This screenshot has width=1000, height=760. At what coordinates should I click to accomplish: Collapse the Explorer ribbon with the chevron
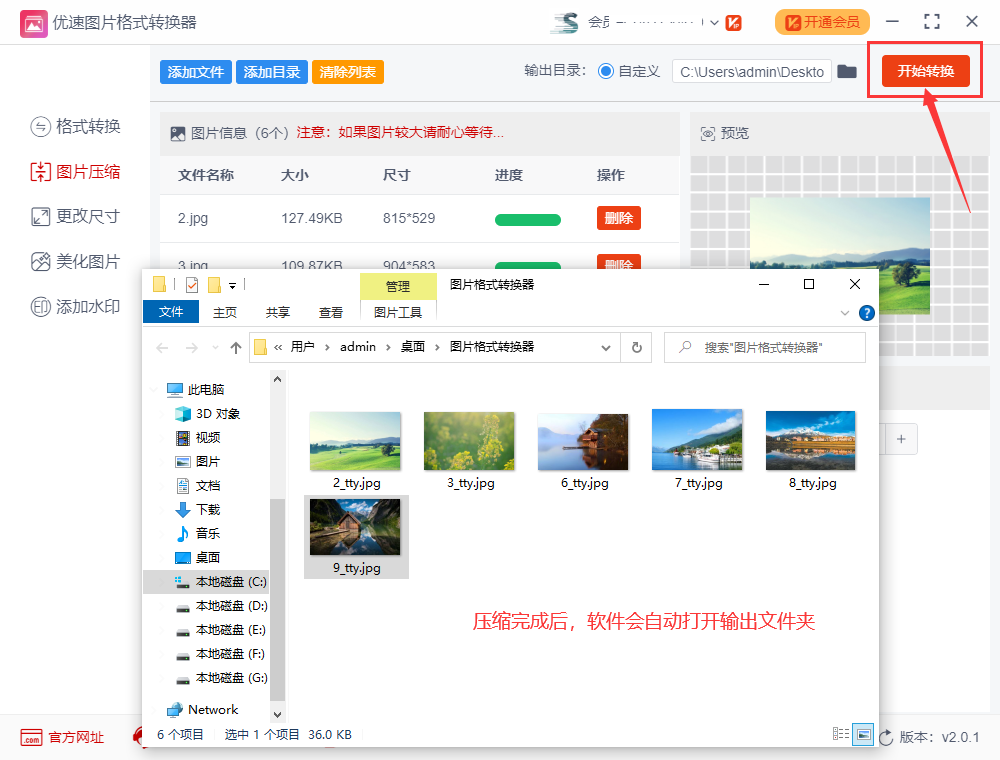point(844,311)
